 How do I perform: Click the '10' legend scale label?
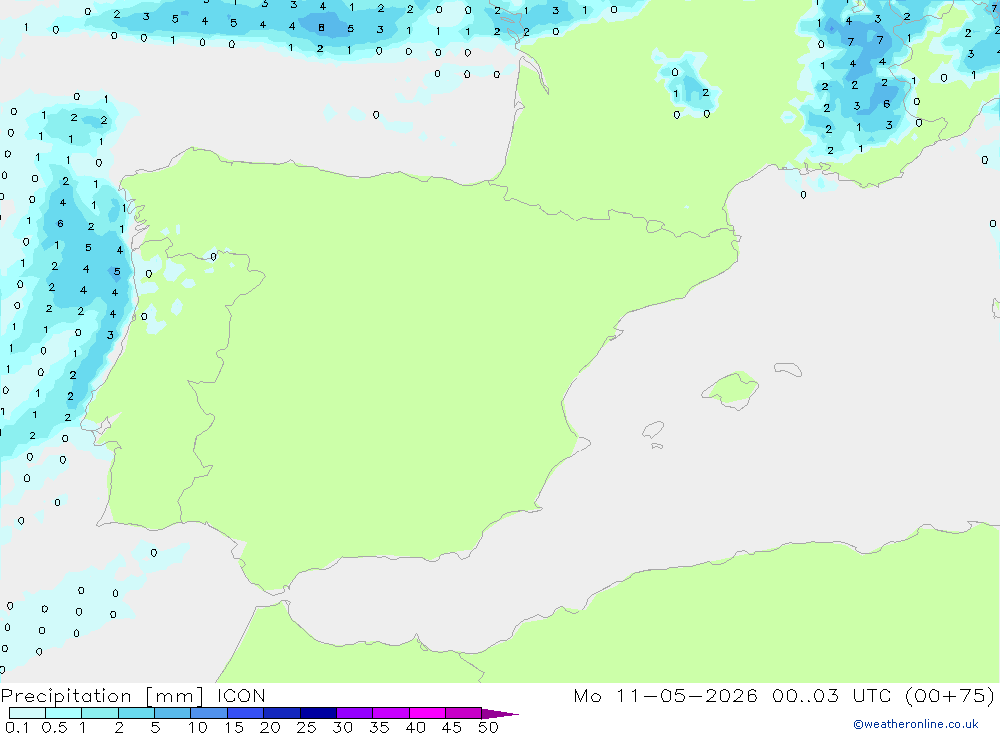coord(198,727)
